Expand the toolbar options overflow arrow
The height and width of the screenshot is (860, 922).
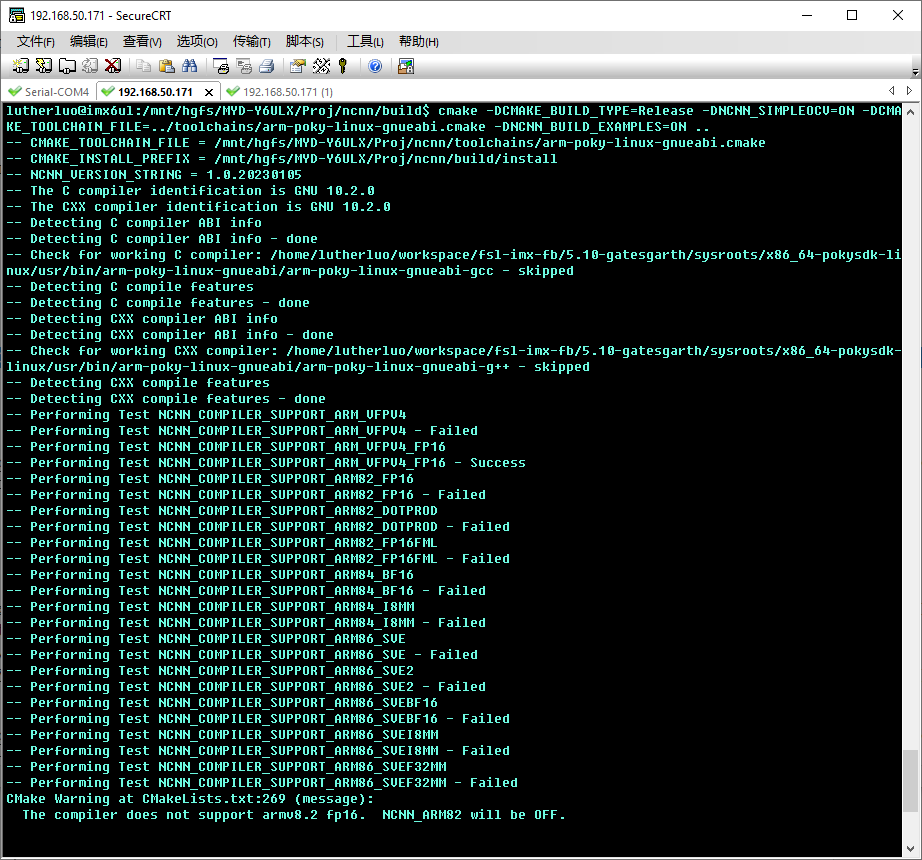pos(915,72)
